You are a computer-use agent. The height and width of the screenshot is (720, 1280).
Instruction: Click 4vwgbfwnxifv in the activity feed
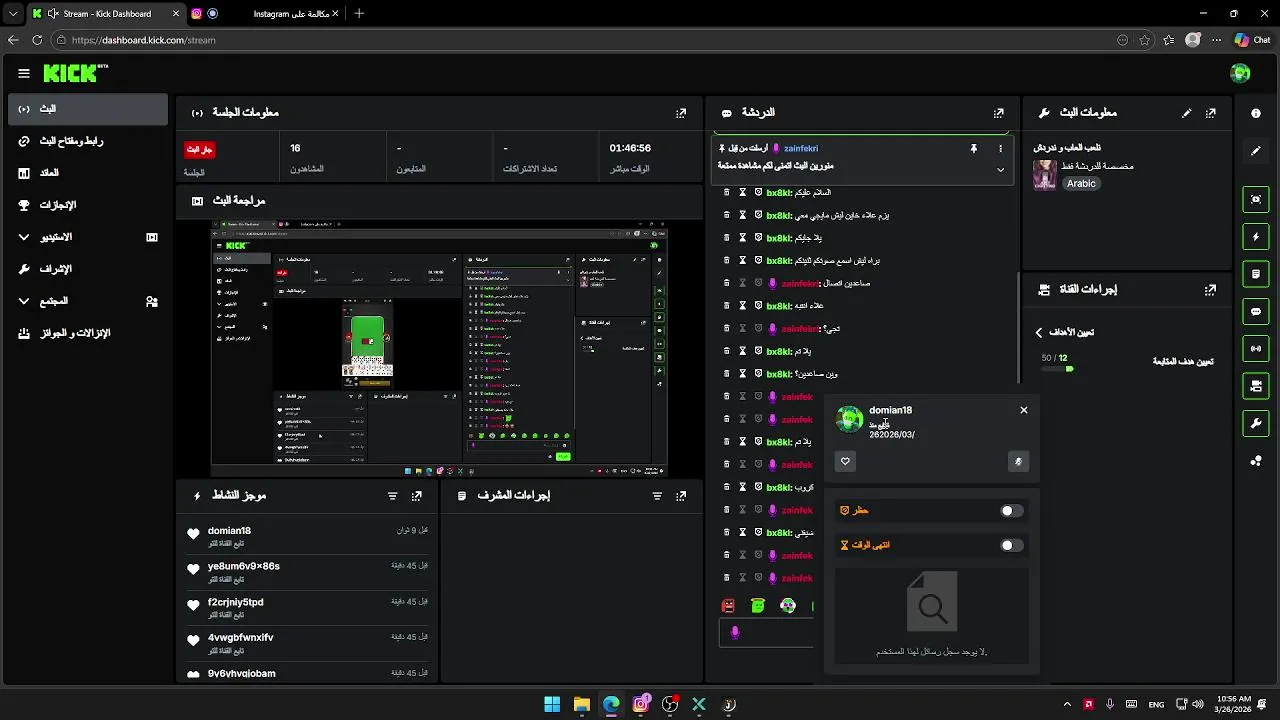click(x=240, y=637)
